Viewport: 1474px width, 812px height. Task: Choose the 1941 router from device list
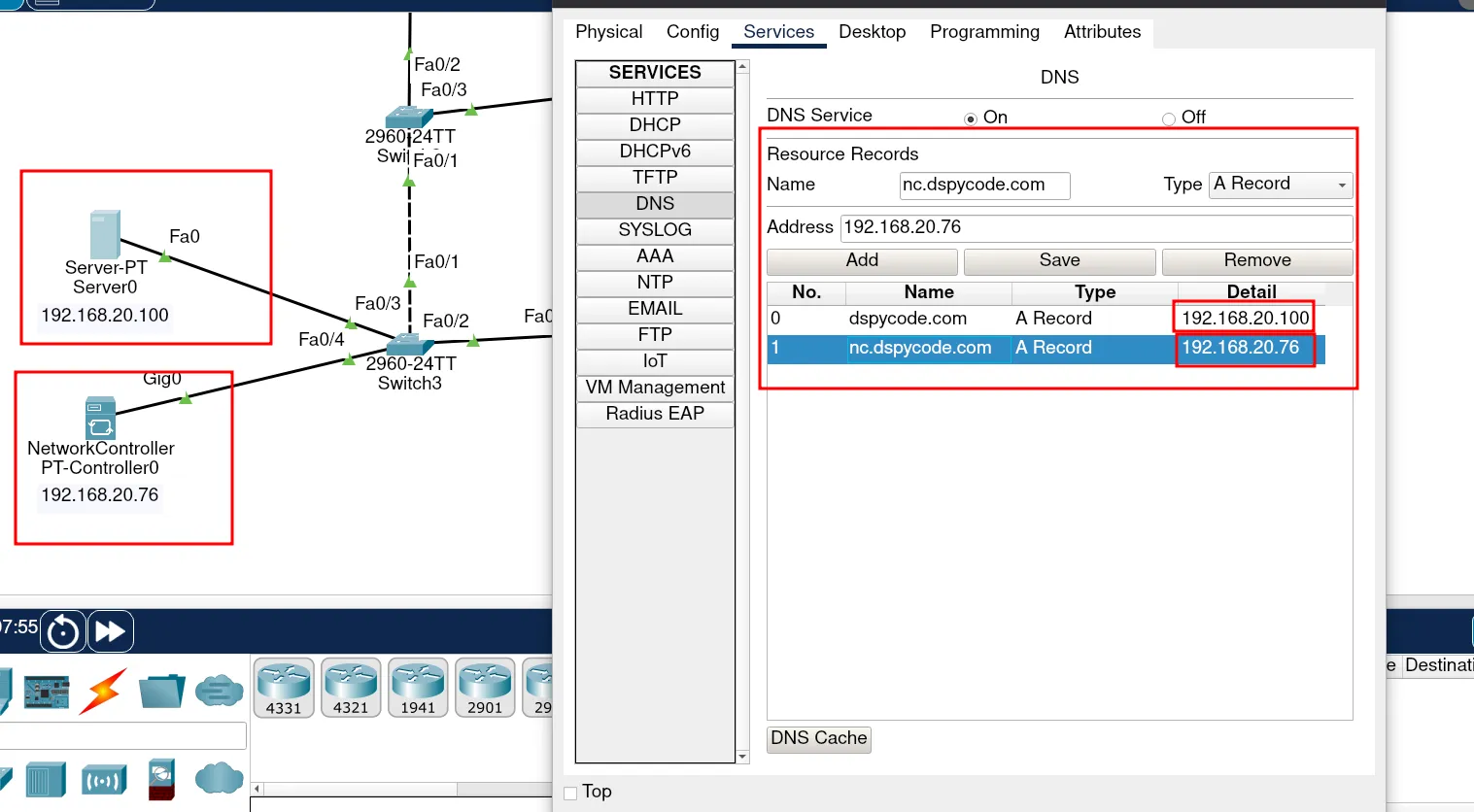[x=418, y=688]
